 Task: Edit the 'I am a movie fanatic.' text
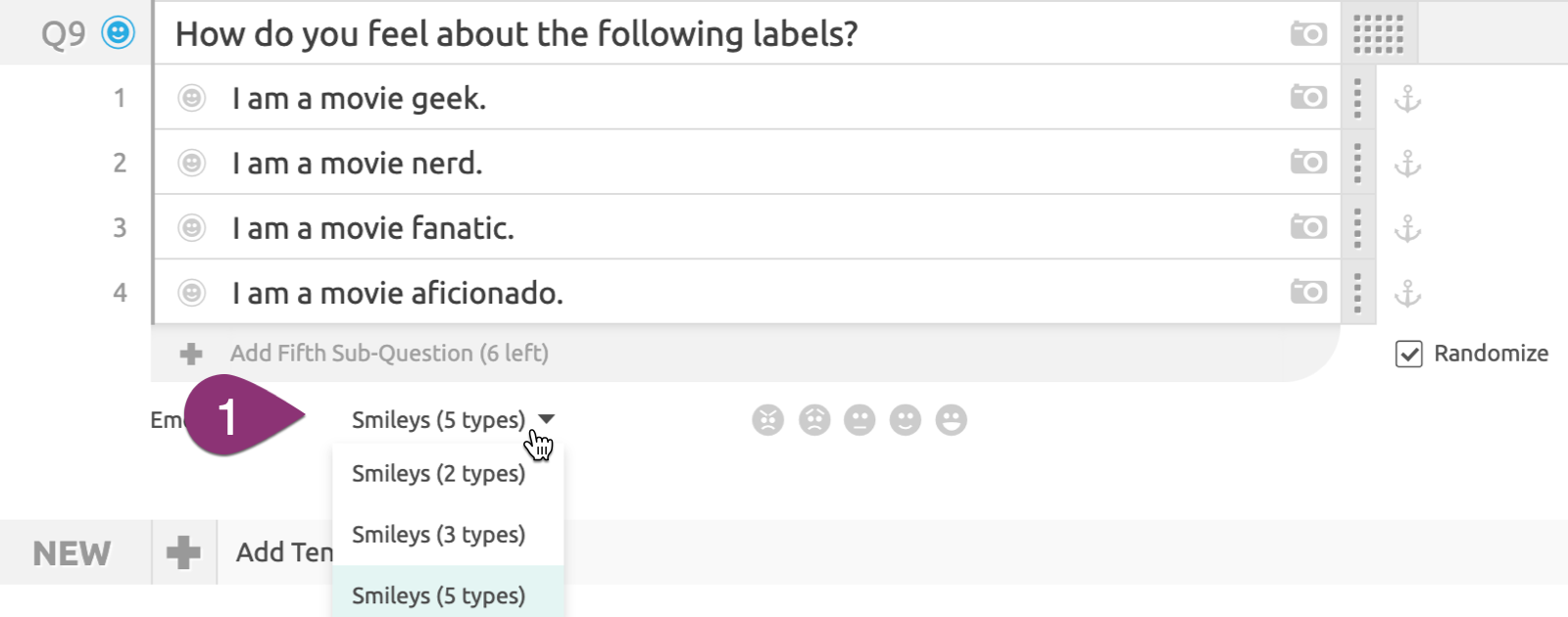(x=373, y=228)
